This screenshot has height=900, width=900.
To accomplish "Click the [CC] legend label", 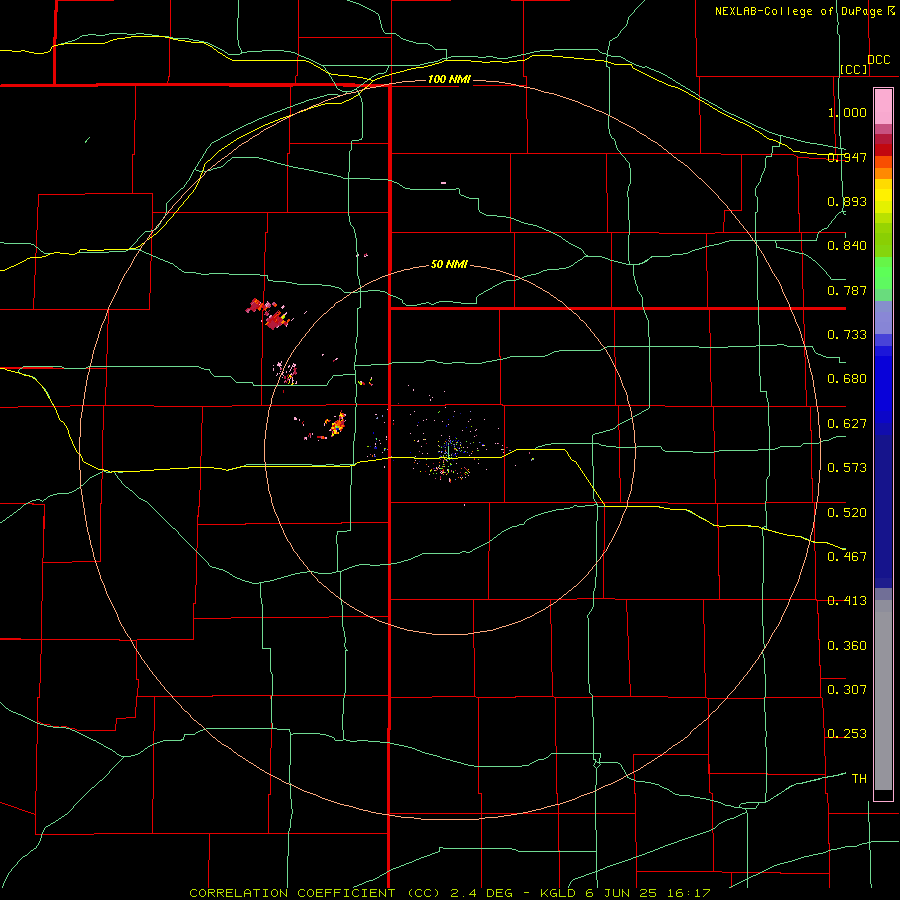I will coord(854,69).
